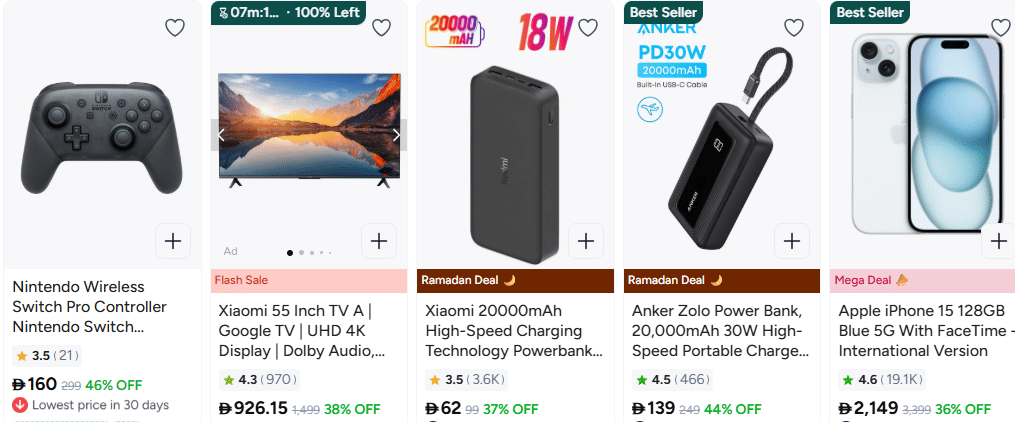Favorite the Xiaomi 20000mAh power bank
The width and height of the screenshot is (1015, 422).
pyautogui.click(x=588, y=28)
